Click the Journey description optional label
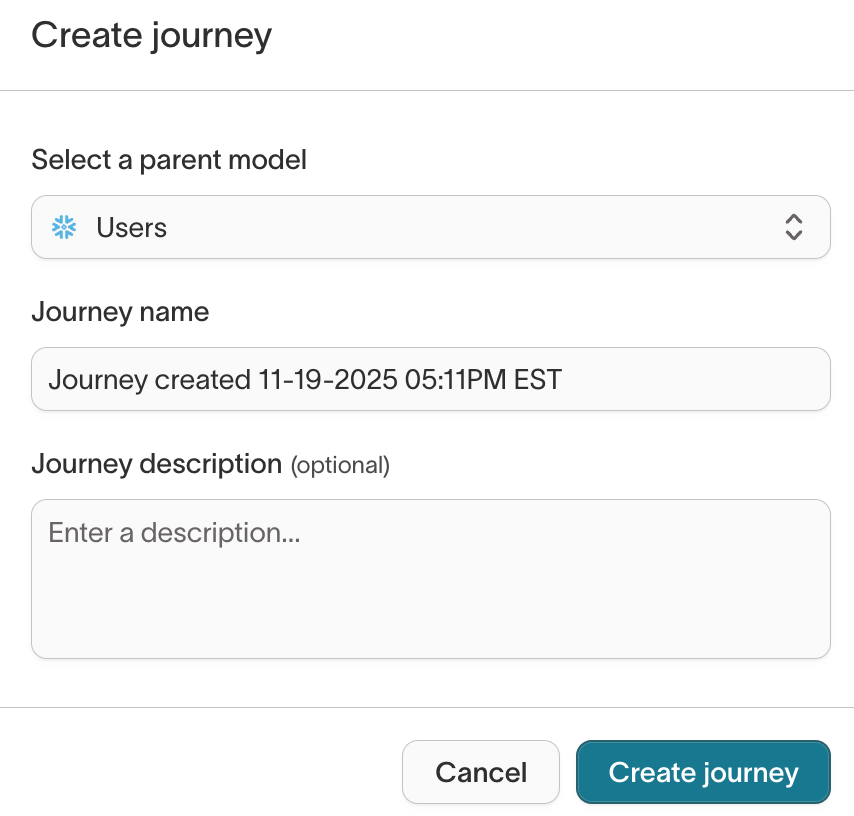Viewport: 854px width, 816px height. 210,464
